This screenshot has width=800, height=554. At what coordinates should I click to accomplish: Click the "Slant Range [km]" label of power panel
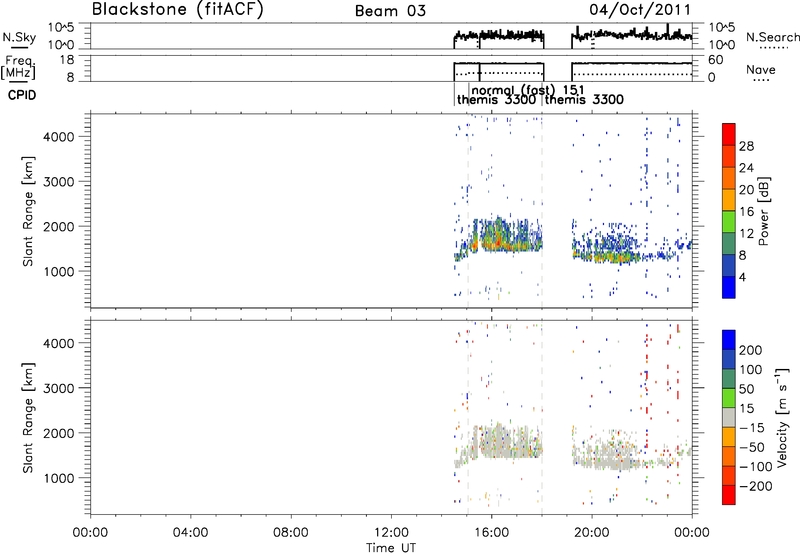[x=28, y=211]
